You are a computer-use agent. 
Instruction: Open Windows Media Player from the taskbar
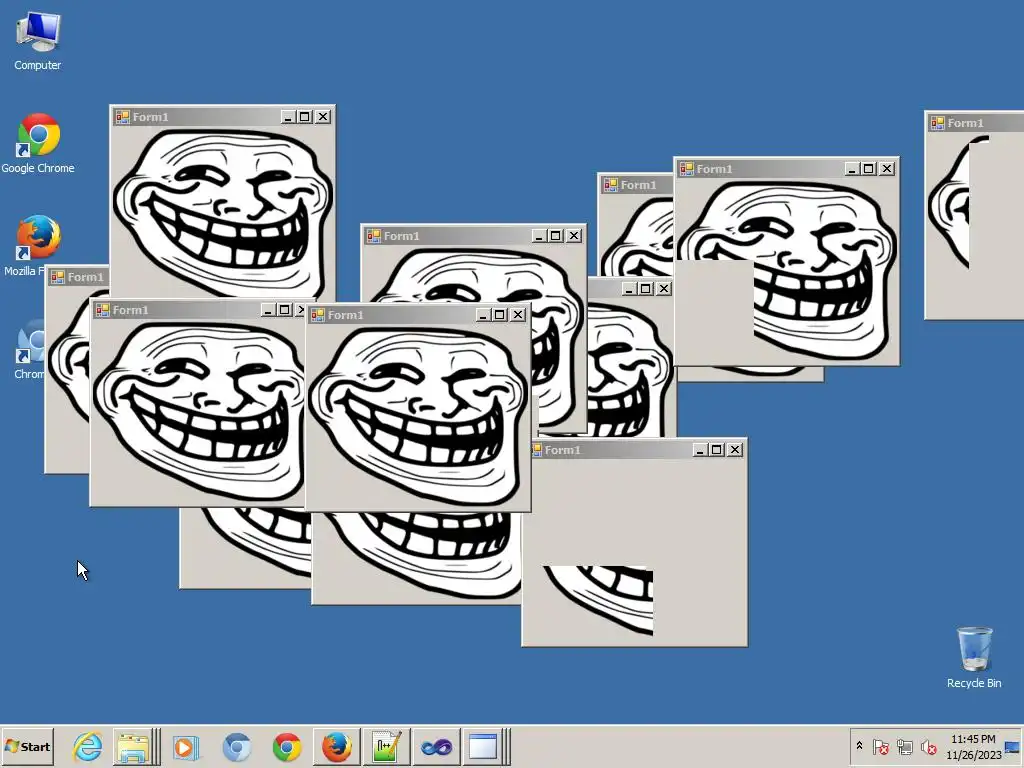click(185, 746)
